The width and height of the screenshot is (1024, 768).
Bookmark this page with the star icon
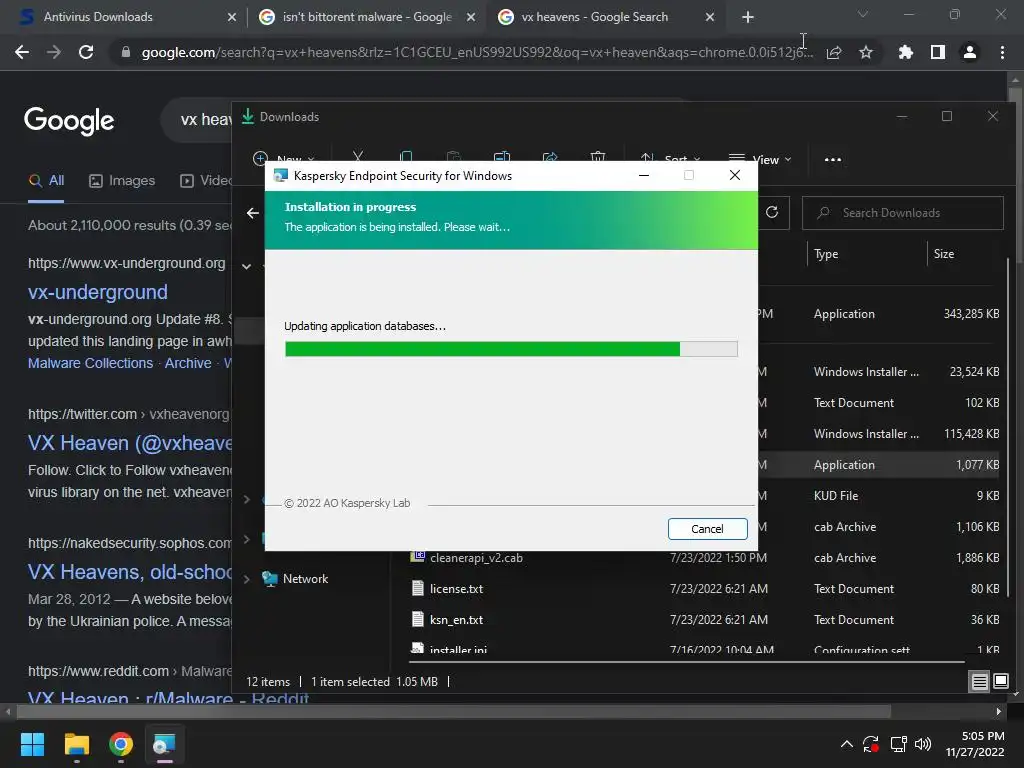tap(866, 52)
